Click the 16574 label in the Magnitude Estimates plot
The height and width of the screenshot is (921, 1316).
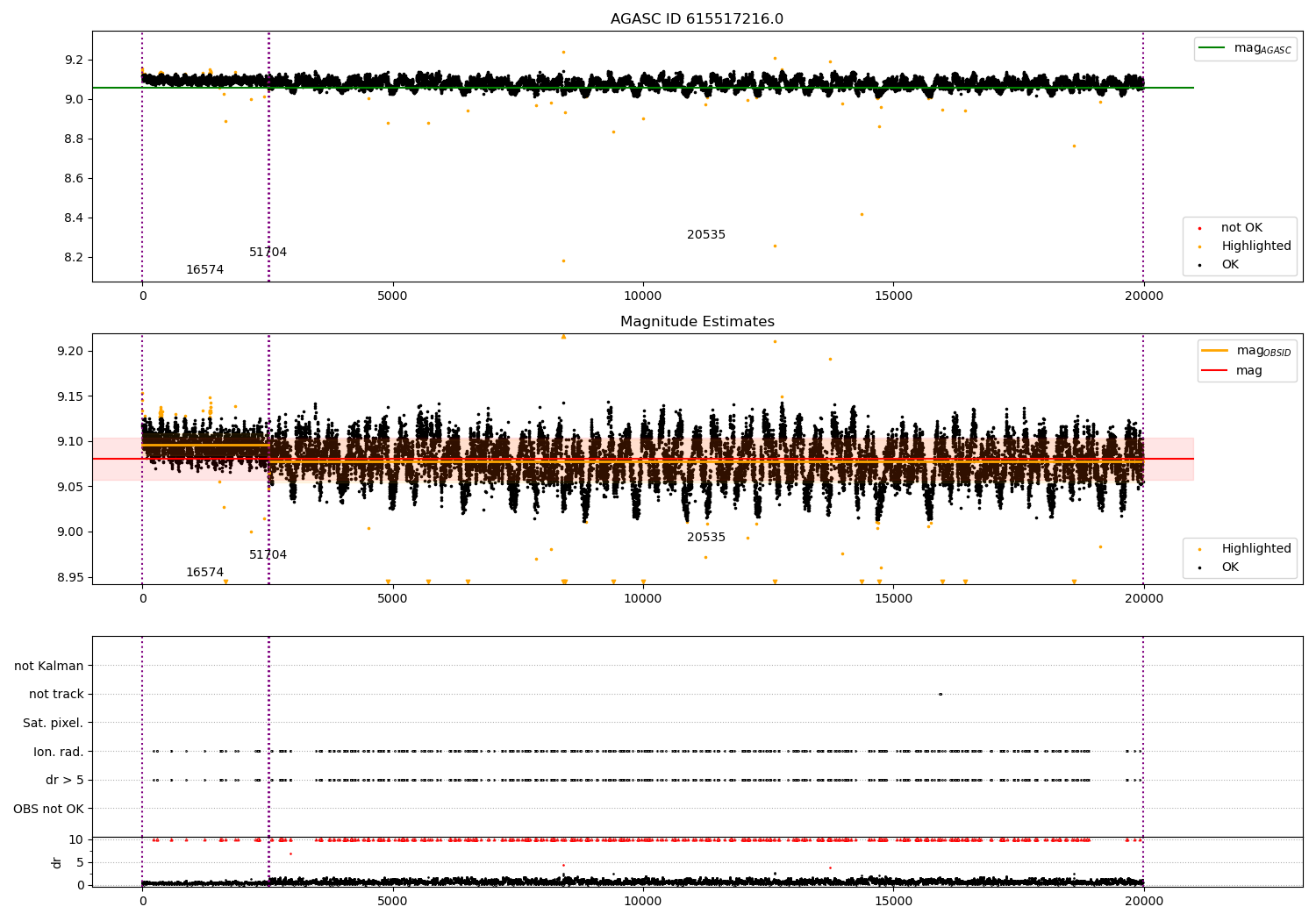(204, 573)
